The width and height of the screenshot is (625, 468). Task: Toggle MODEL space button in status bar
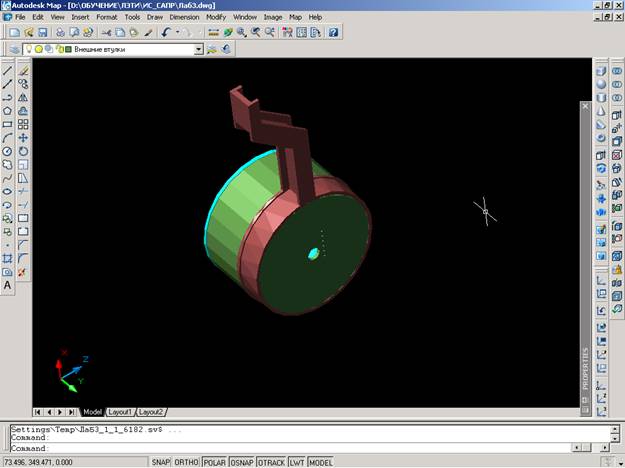click(321, 462)
